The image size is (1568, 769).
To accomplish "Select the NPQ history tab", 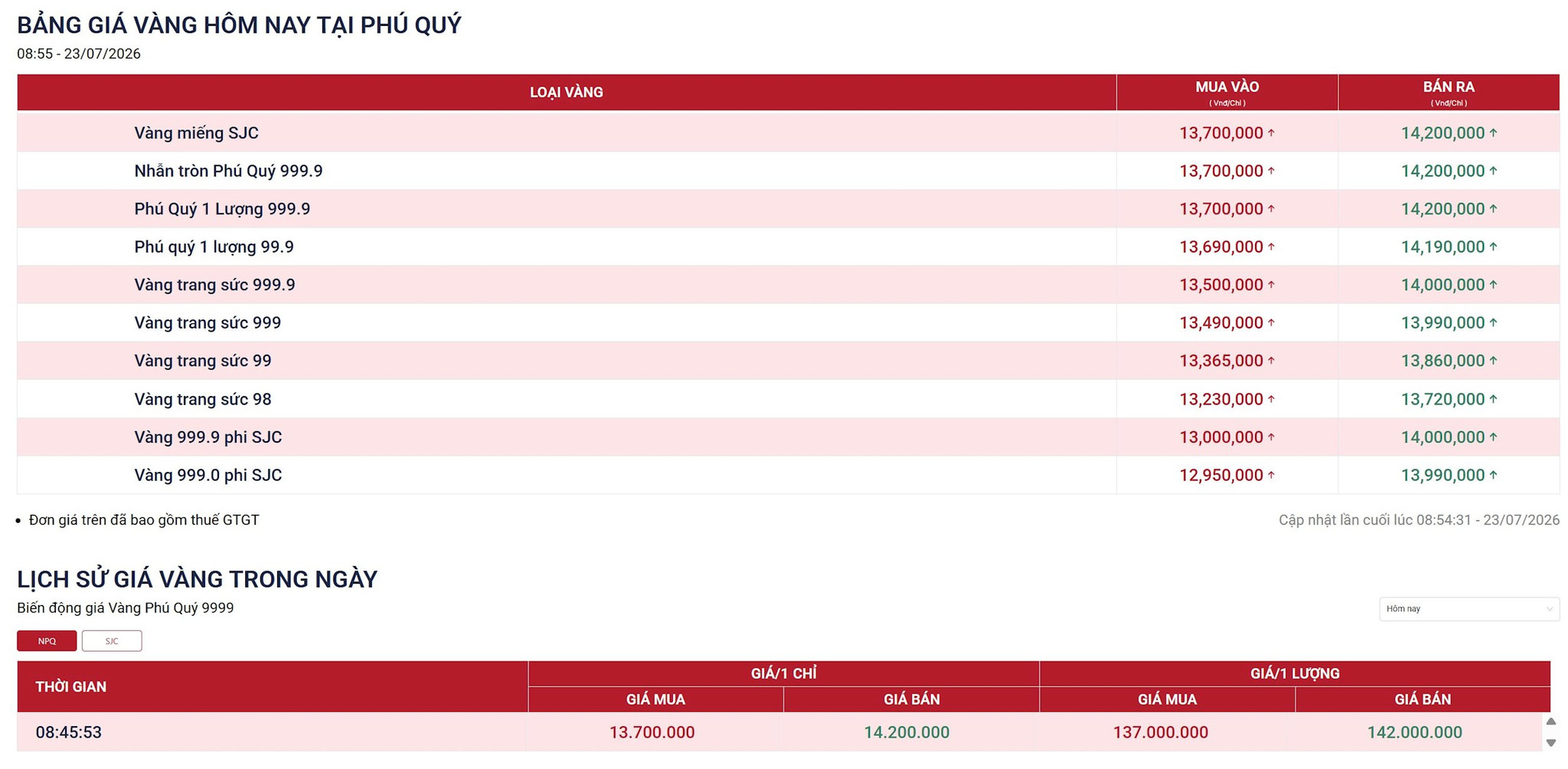I will [x=47, y=640].
